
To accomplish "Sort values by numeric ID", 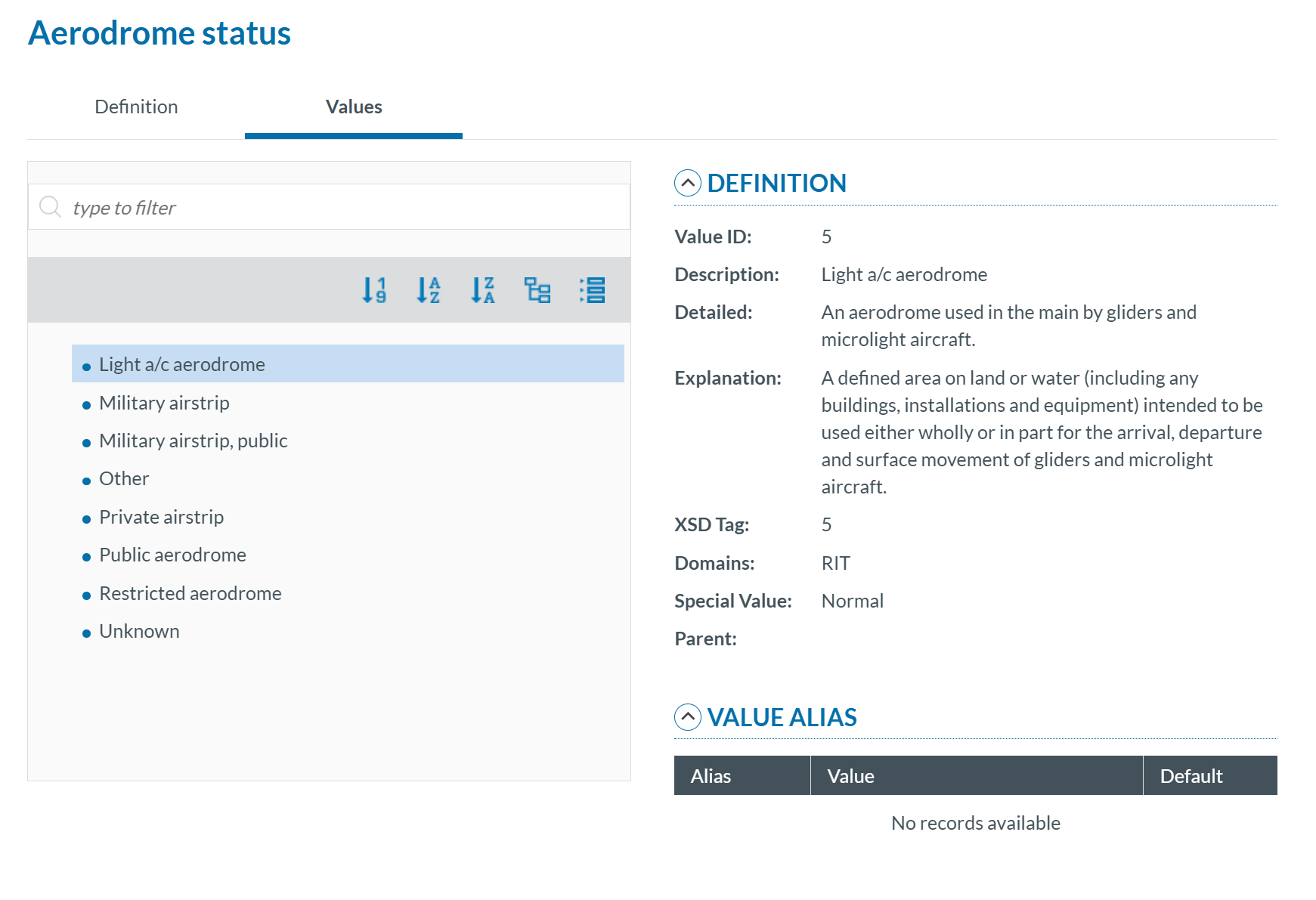I will 374,290.
